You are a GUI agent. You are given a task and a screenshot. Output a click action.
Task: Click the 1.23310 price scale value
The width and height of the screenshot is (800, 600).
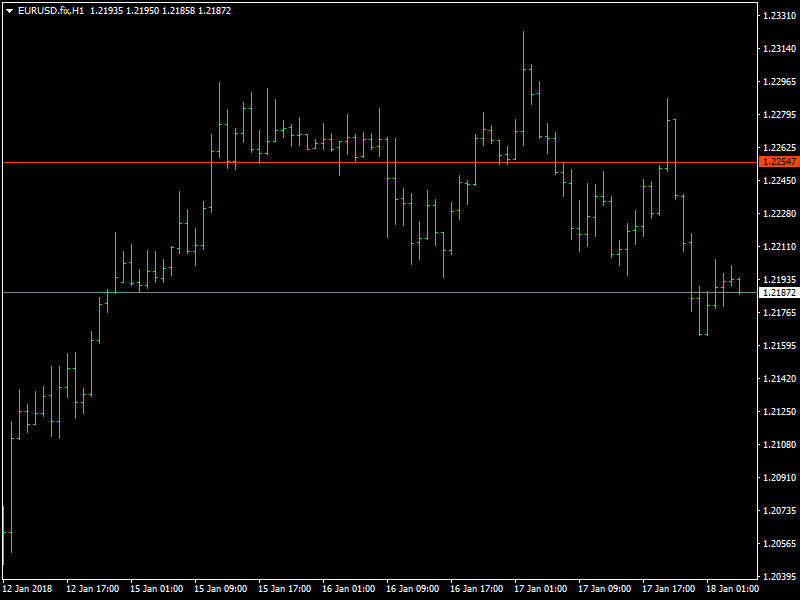(x=779, y=15)
